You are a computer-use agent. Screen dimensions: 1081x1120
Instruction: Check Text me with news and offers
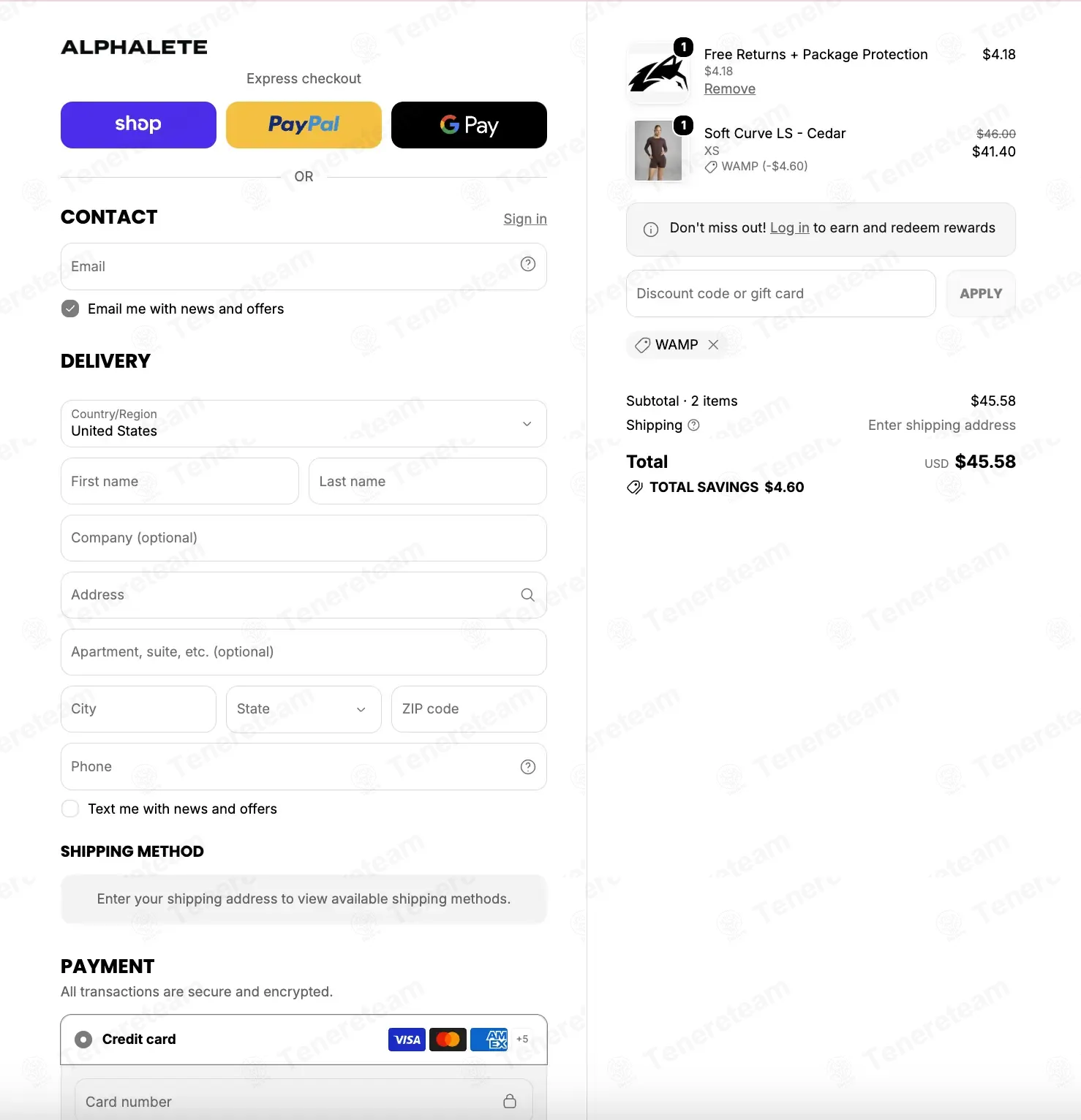pos(70,809)
